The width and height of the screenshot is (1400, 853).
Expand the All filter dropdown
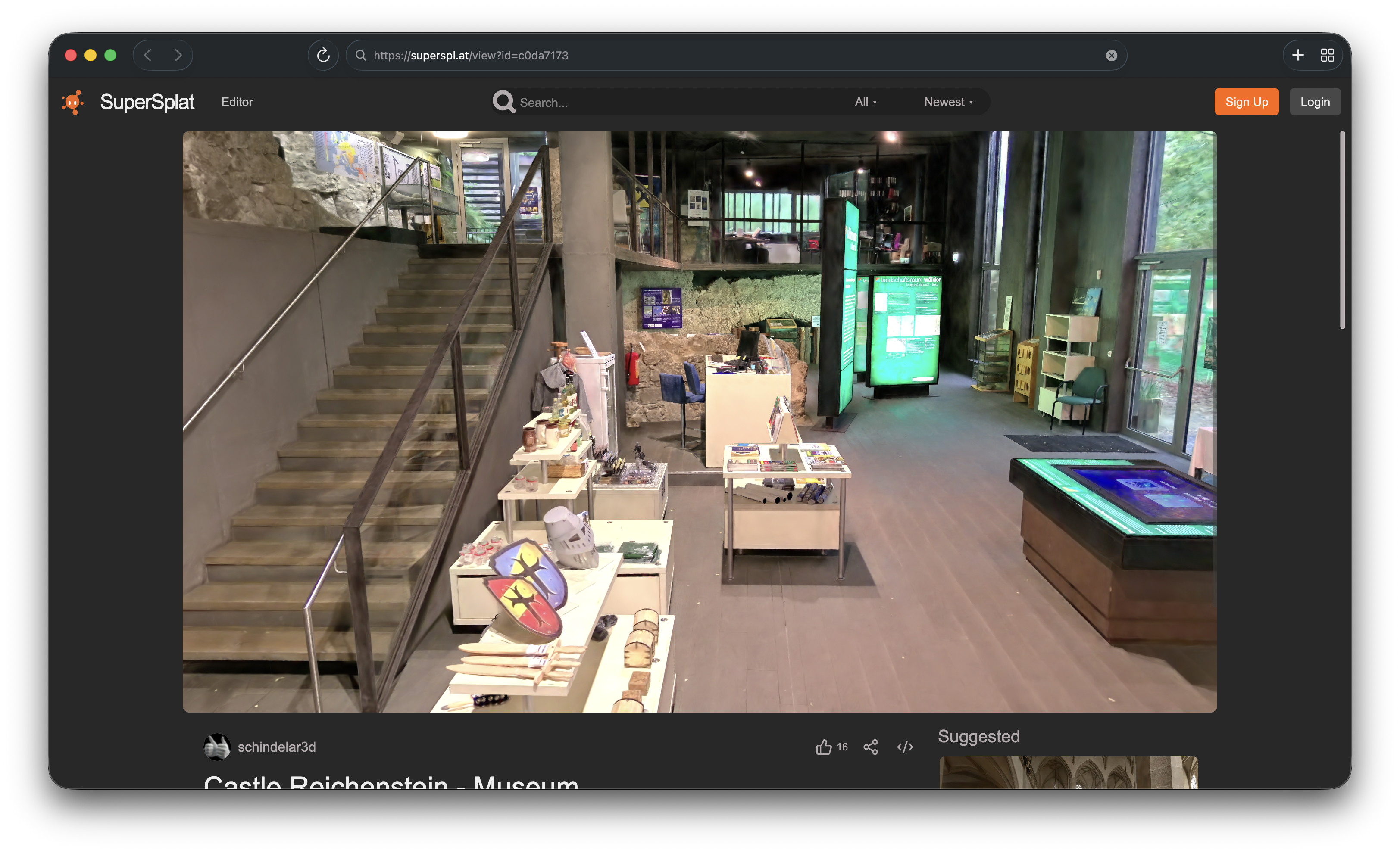point(866,102)
